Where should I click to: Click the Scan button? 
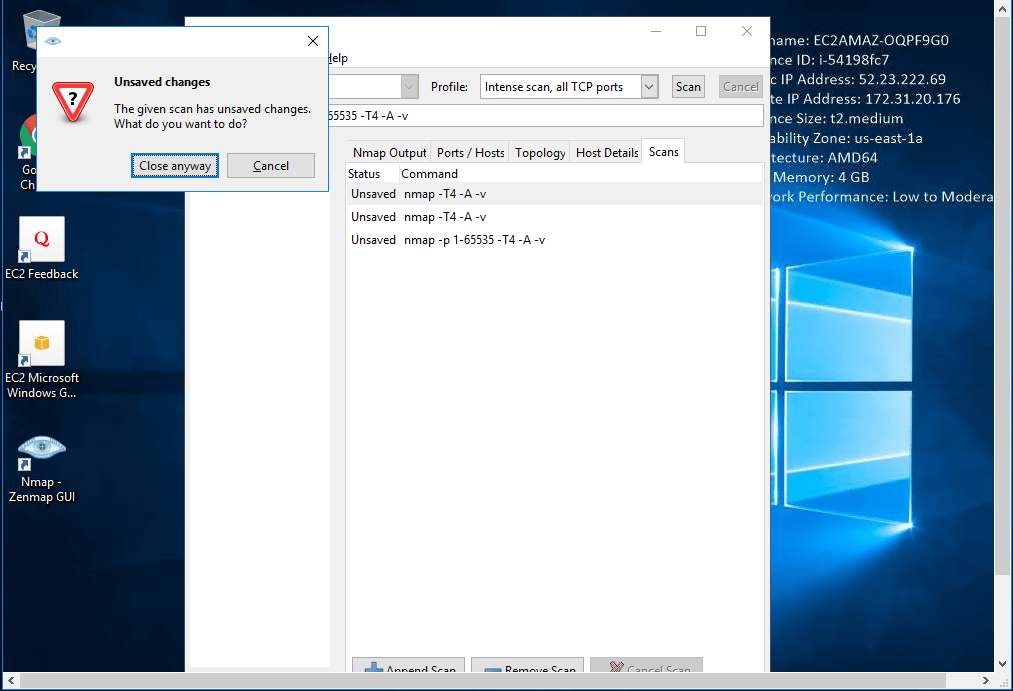click(688, 87)
